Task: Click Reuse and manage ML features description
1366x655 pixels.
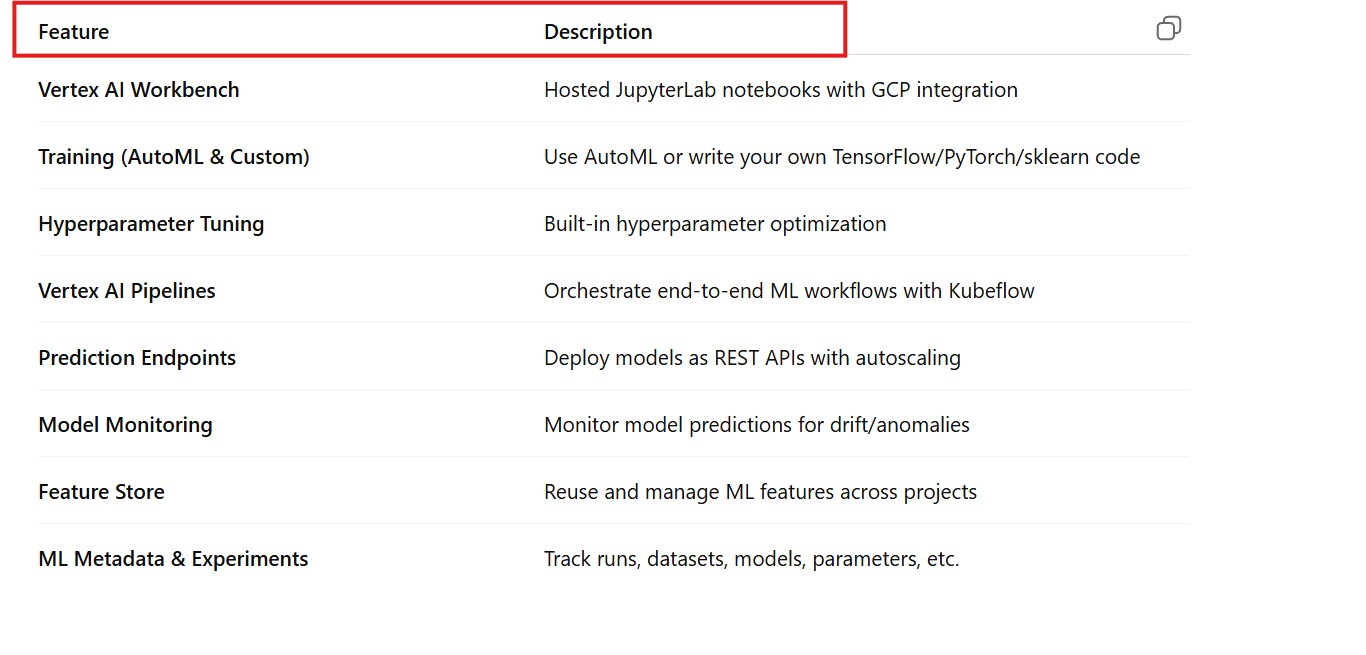Action: [760, 492]
